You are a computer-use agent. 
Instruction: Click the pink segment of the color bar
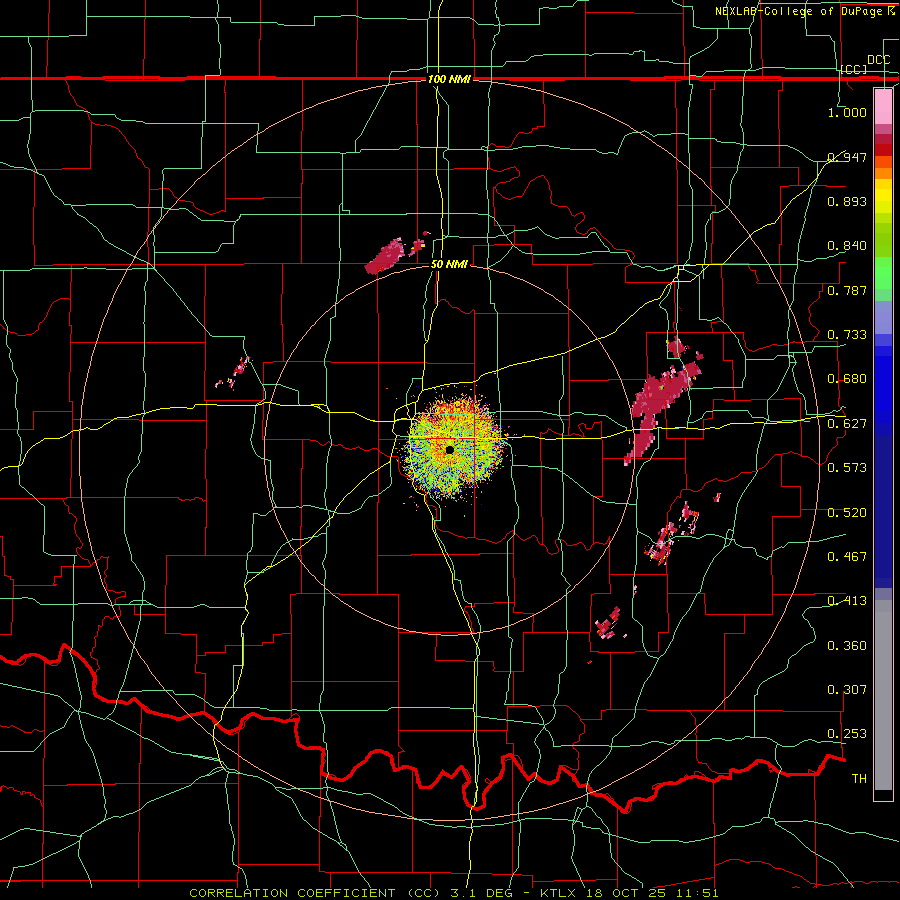883,106
